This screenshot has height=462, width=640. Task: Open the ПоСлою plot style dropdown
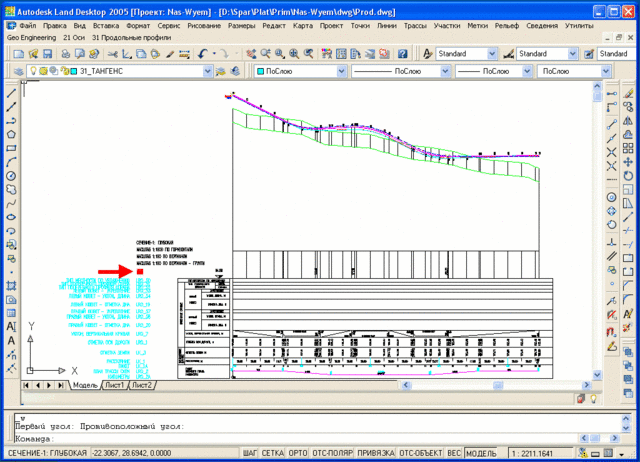606,71
